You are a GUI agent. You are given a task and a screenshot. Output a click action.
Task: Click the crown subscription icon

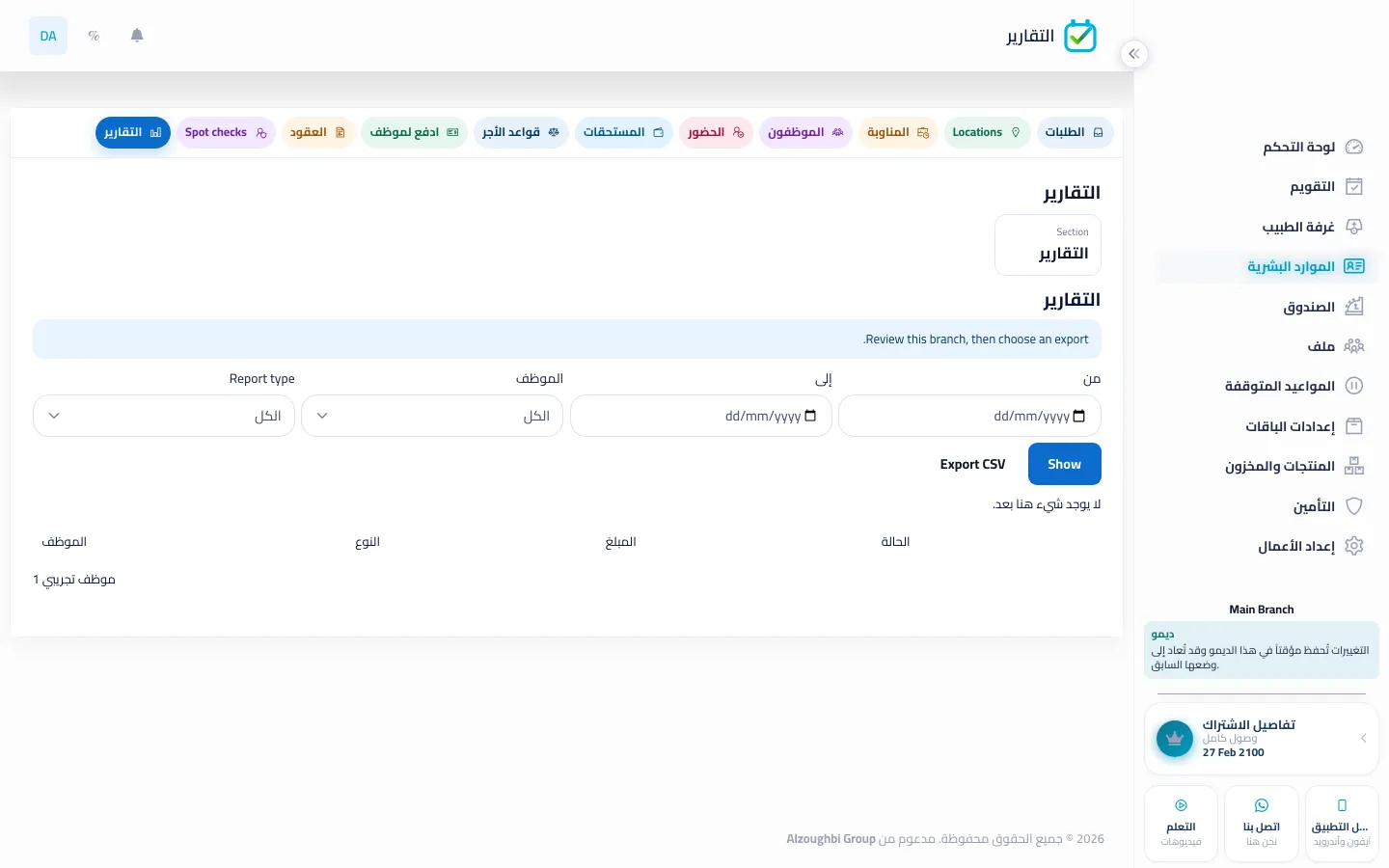click(x=1175, y=739)
